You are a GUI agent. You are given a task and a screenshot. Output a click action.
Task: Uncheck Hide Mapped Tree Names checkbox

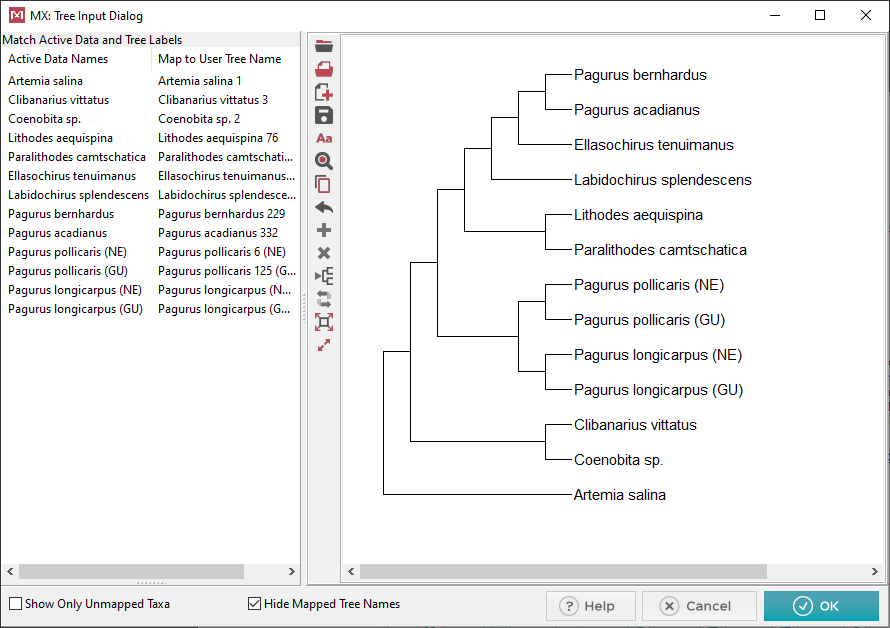click(x=254, y=604)
